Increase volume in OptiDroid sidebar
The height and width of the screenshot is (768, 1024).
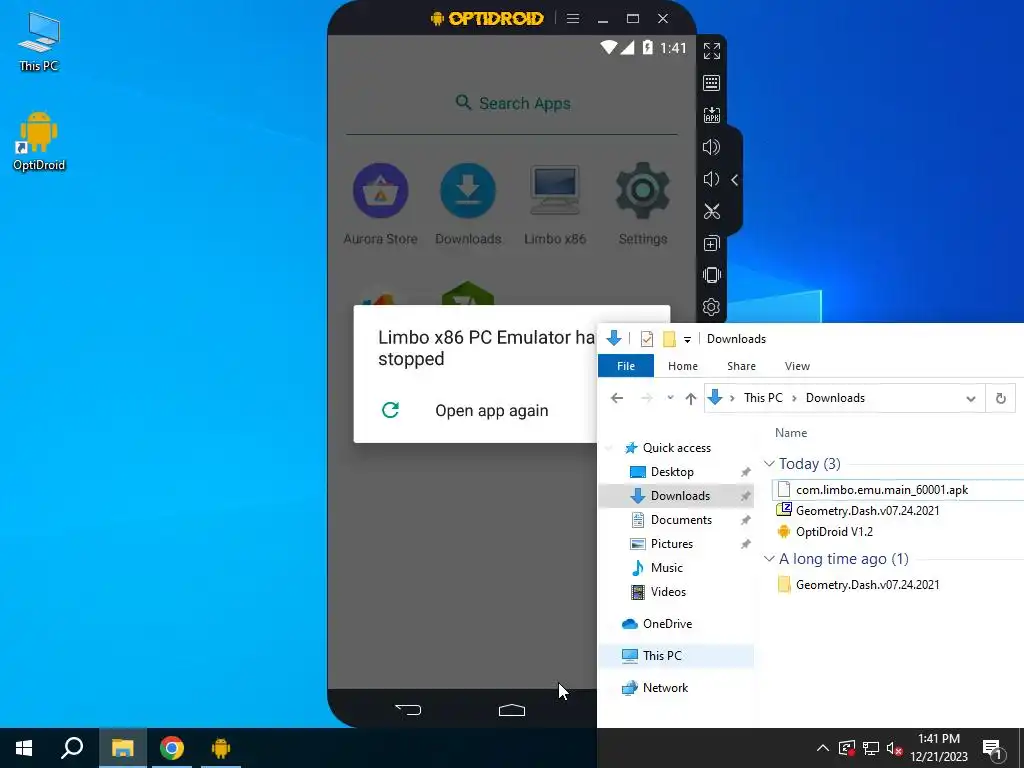(x=711, y=147)
